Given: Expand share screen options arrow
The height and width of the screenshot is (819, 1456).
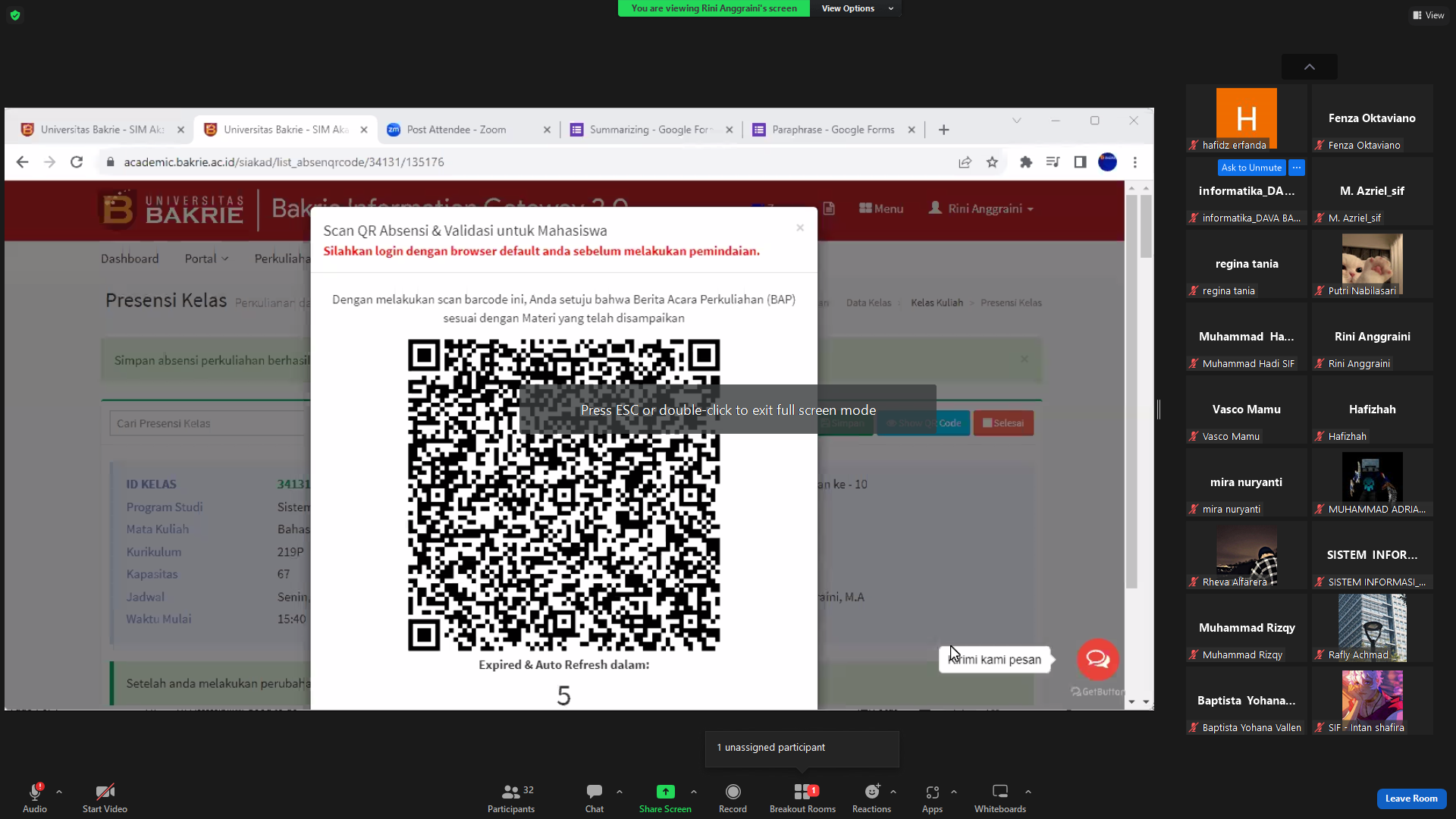Looking at the screenshot, I should tap(694, 792).
